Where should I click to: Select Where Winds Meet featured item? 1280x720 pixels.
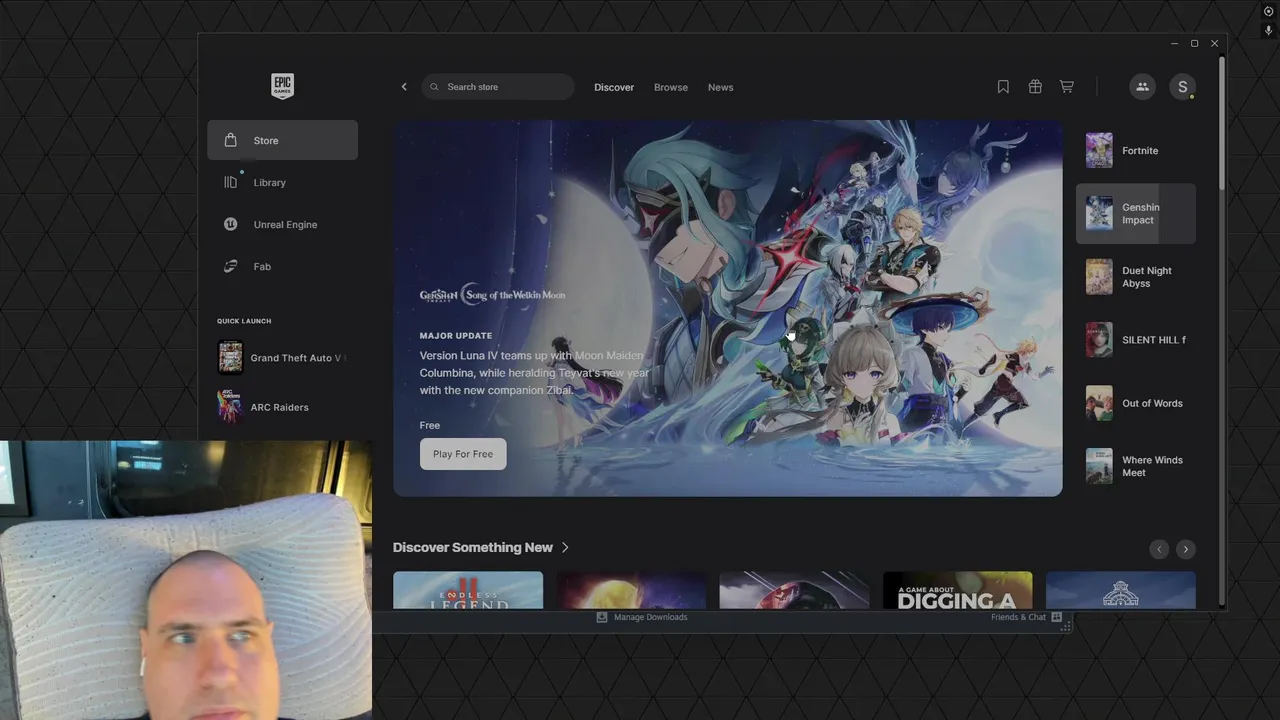click(1136, 466)
